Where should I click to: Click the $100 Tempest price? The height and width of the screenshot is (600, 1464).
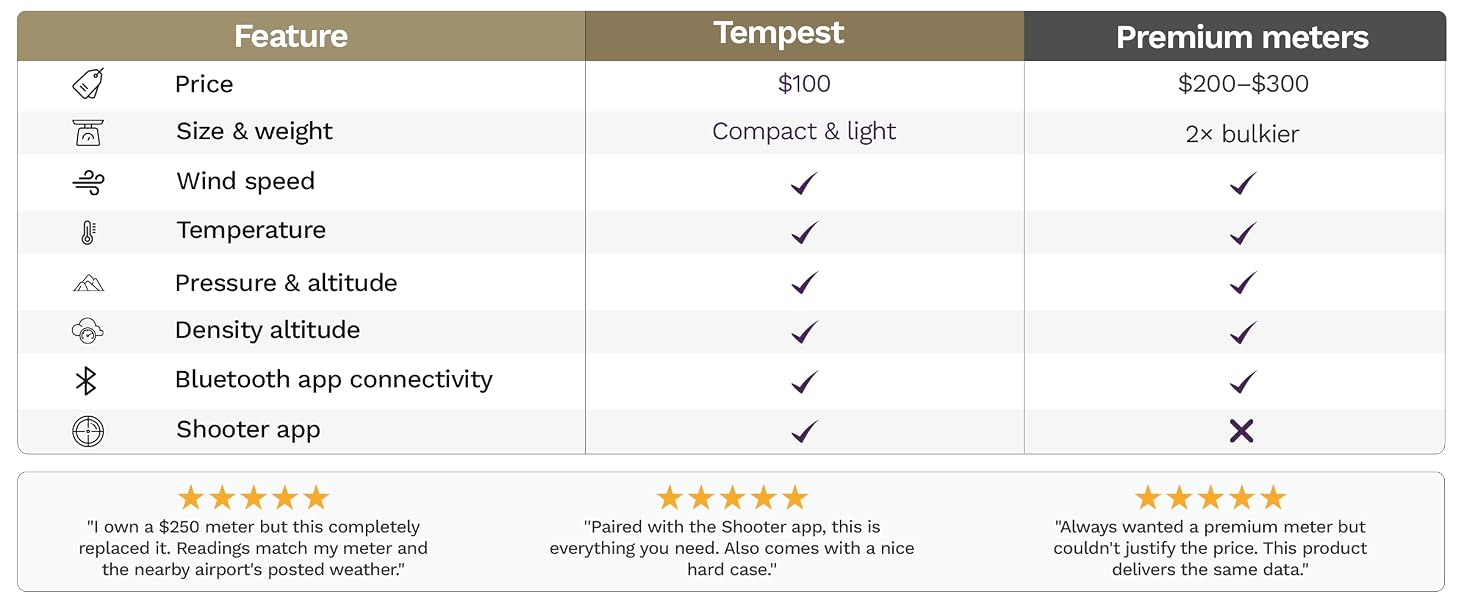coord(804,84)
